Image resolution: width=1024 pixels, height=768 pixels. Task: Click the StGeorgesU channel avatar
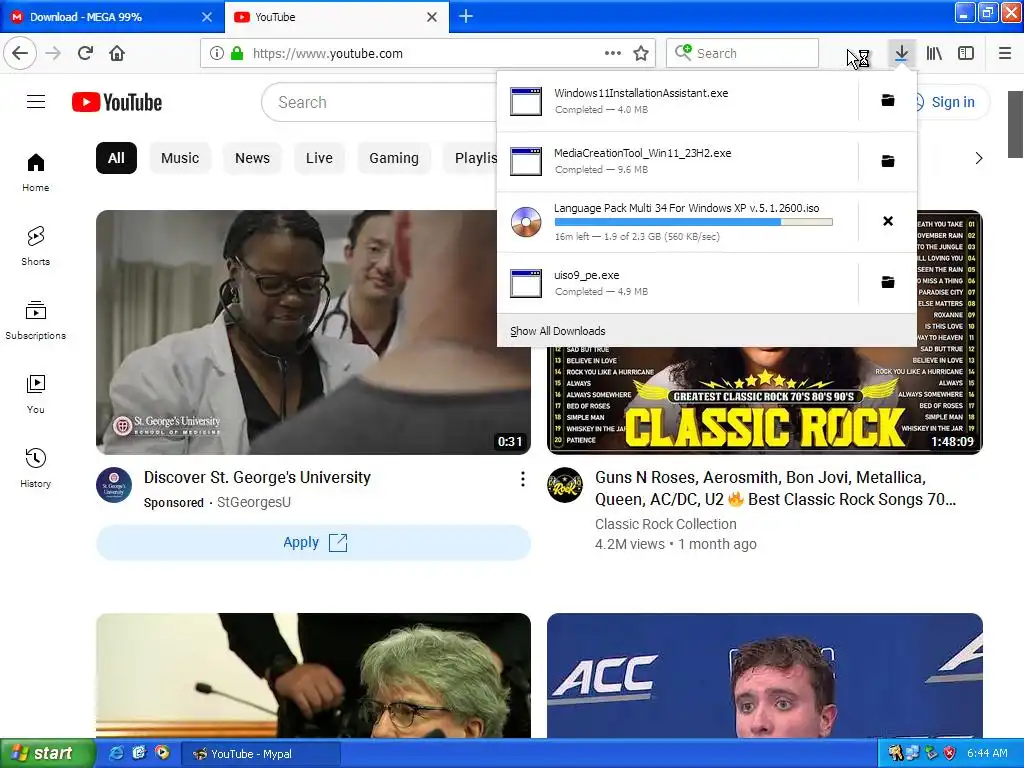pyautogui.click(x=114, y=485)
